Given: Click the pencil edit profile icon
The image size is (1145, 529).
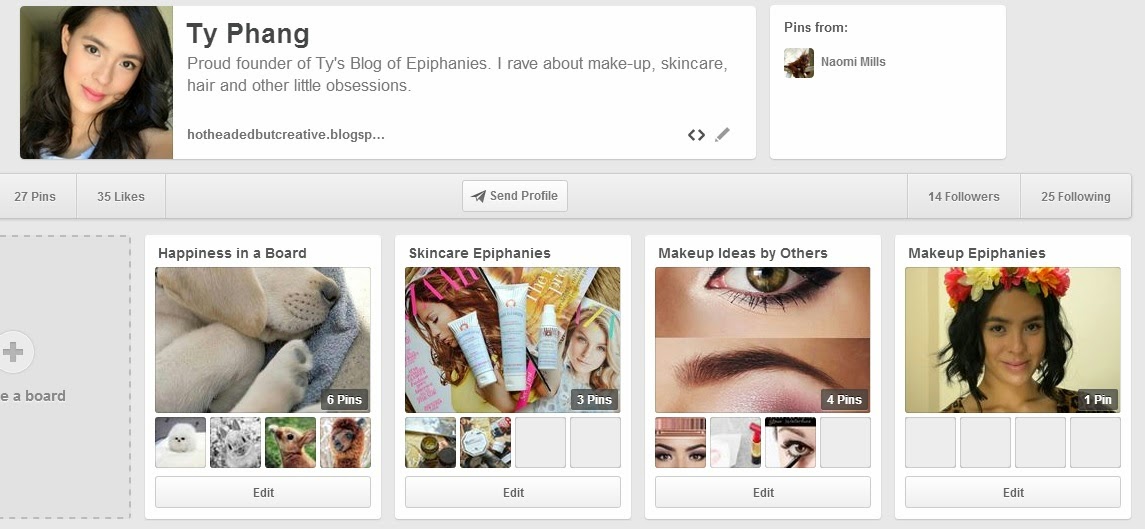Looking at the screenshot, I should pos(722,135).
